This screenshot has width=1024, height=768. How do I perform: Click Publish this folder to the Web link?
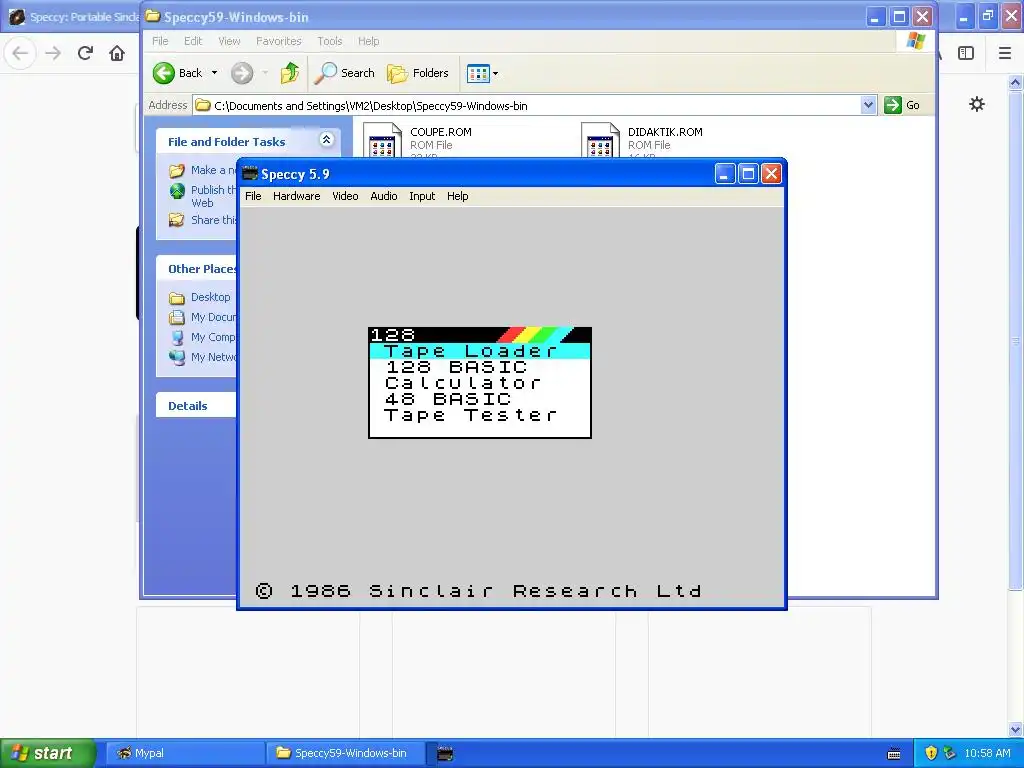point(203,196)
